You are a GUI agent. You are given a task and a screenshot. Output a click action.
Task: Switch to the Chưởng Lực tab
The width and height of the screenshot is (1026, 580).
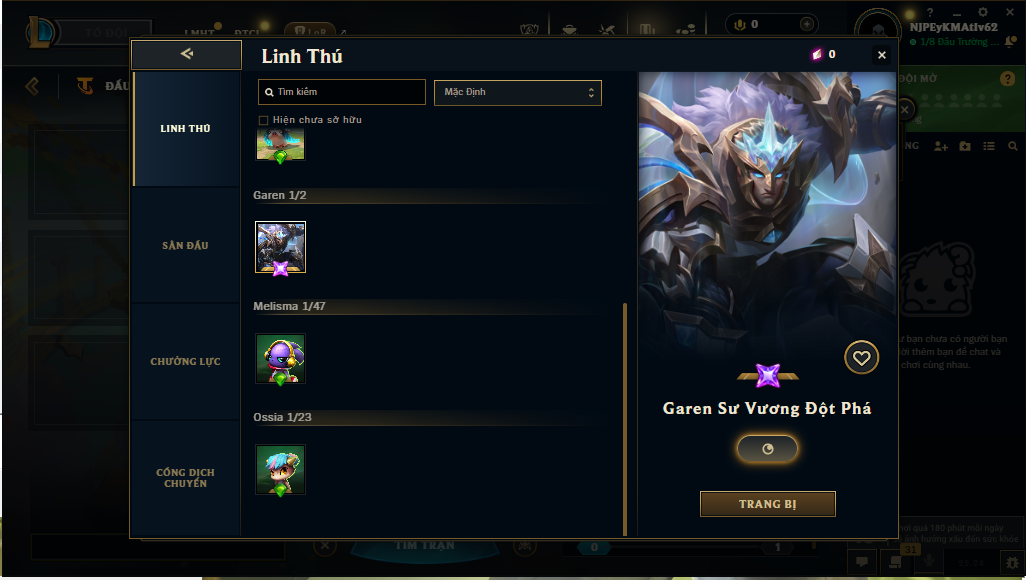coord(186,361)
